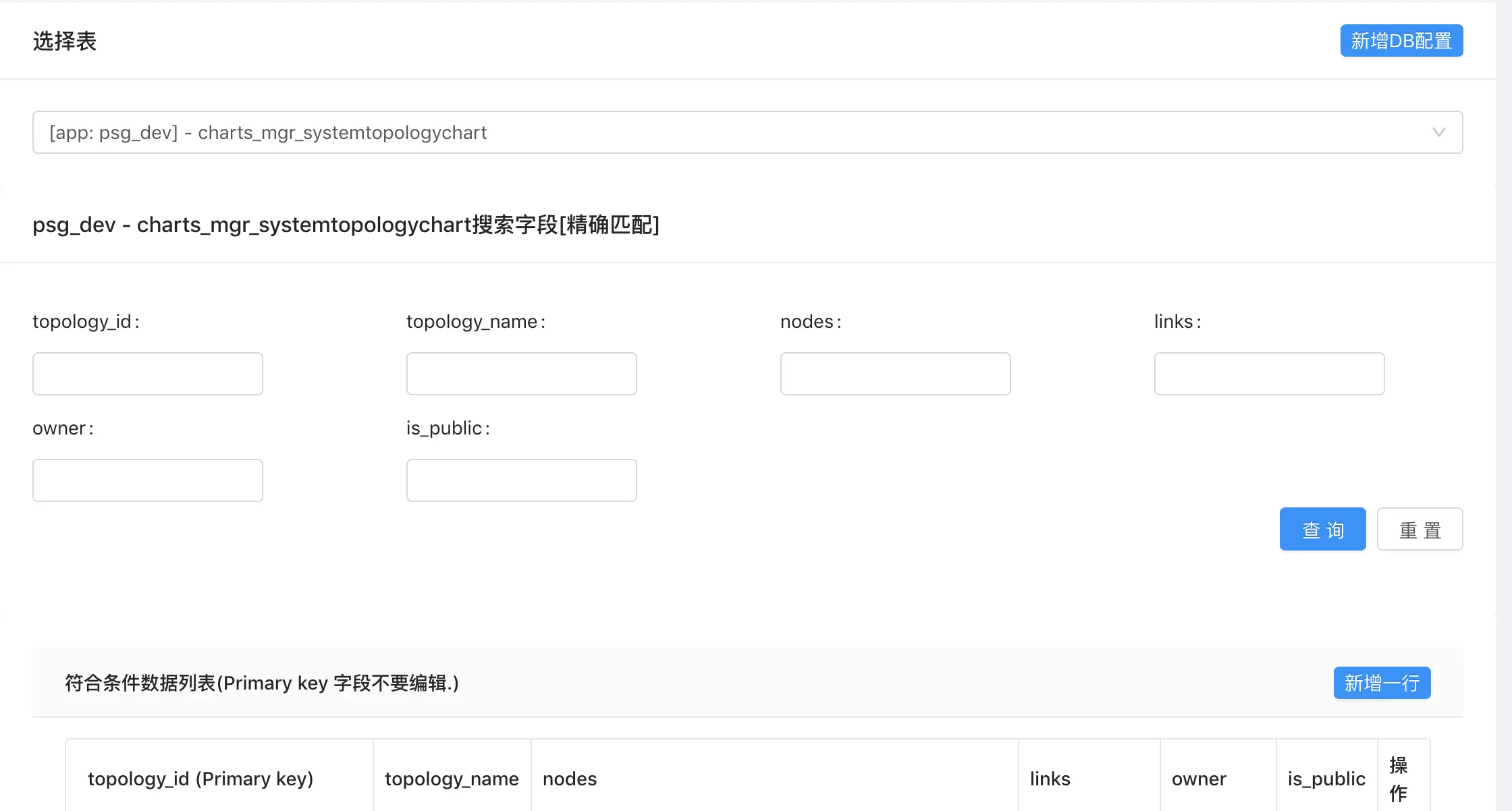Click the 操作 actions column header

pos(1399,779)
